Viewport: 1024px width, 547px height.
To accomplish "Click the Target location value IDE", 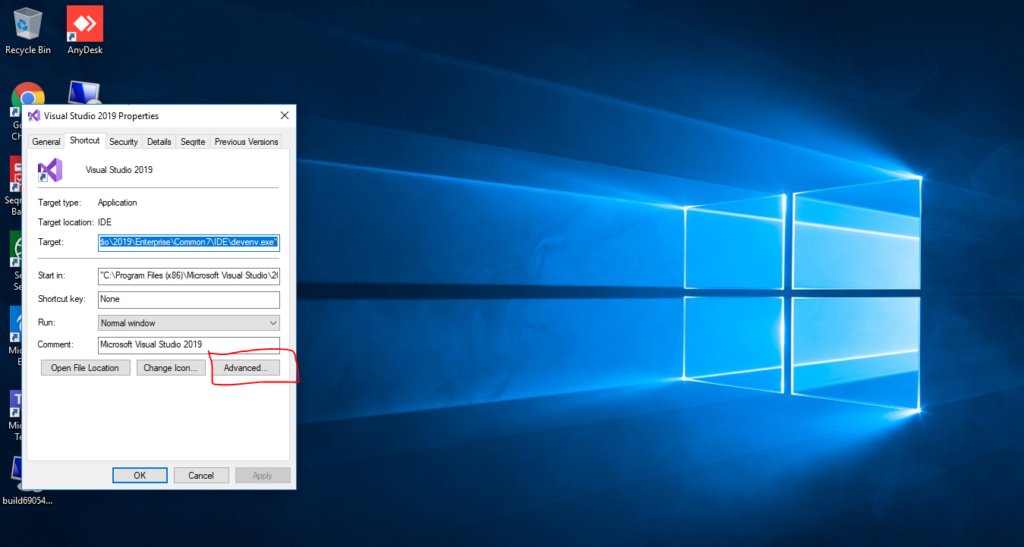I will click(x=104, y=223).
